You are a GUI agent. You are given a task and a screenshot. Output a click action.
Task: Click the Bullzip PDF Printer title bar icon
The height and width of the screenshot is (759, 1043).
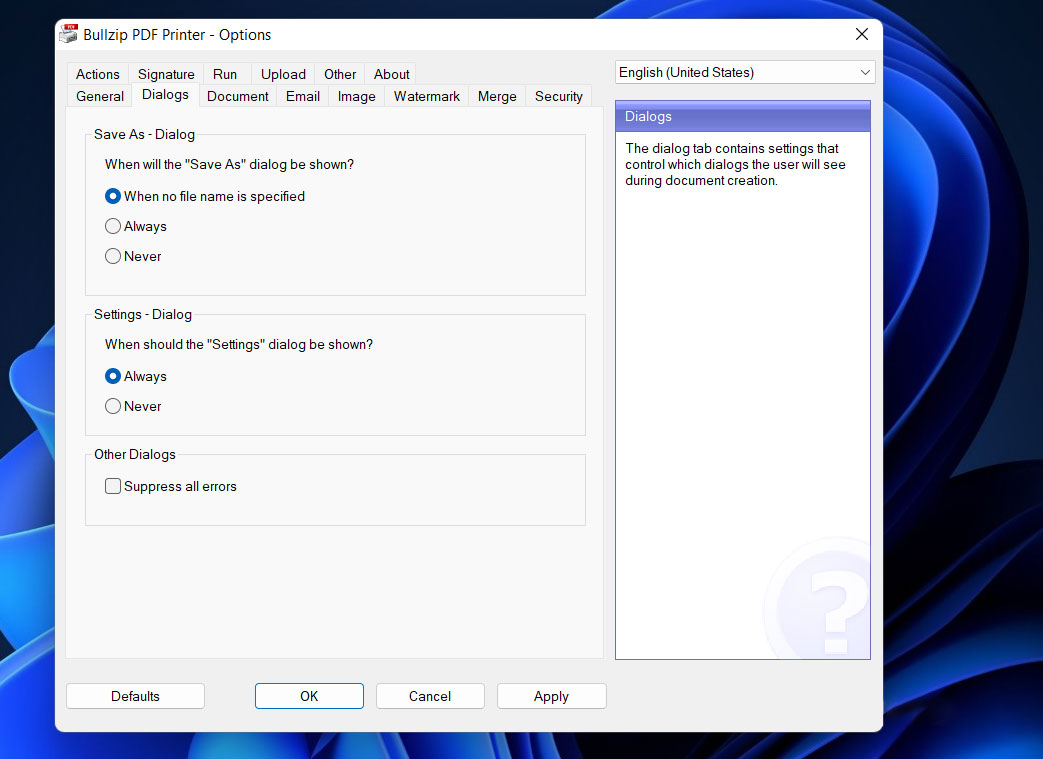tap(68, 34)
